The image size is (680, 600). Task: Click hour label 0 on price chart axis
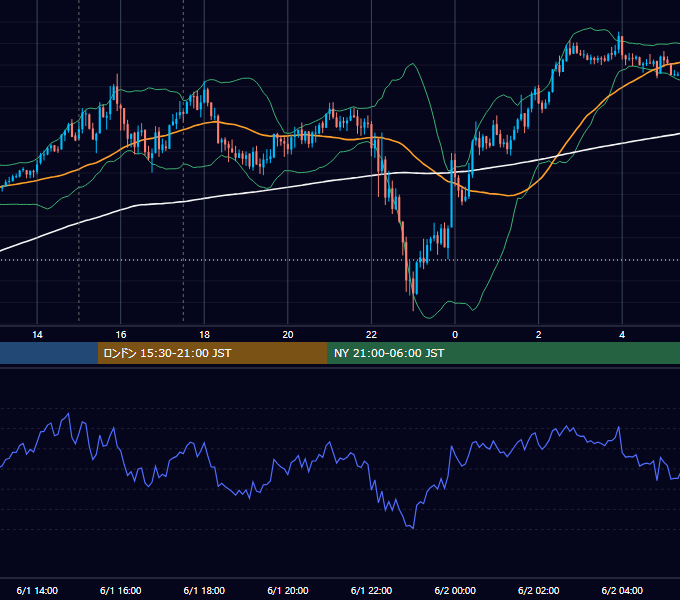click(455, 335)
